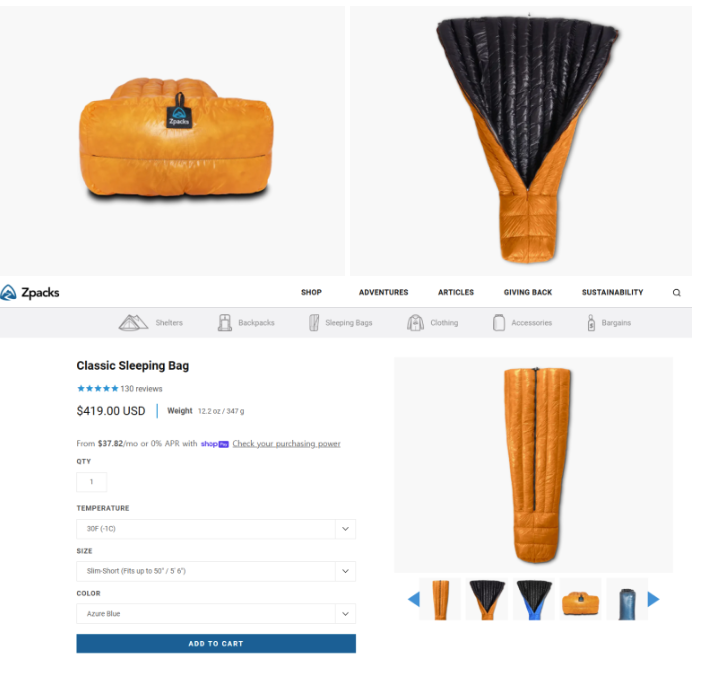Click the search magnifier icon
This screenshot has width=709, height=673.
pyautogui.click(x=676, y=293)
